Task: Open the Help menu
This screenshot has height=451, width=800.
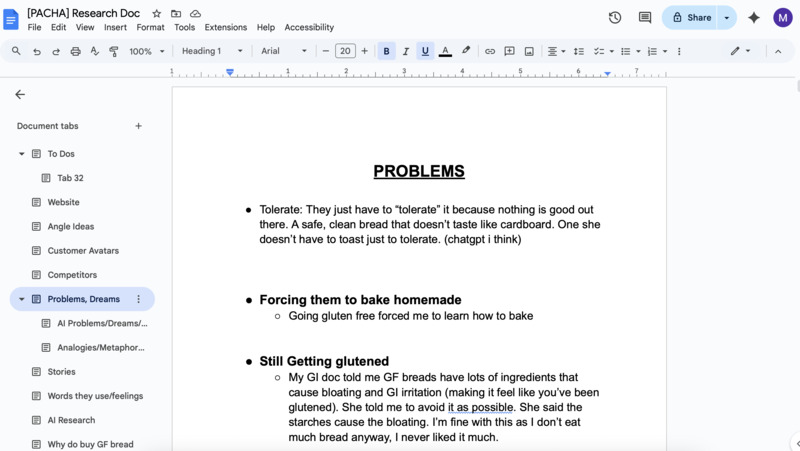Action: tap(265, 28)
